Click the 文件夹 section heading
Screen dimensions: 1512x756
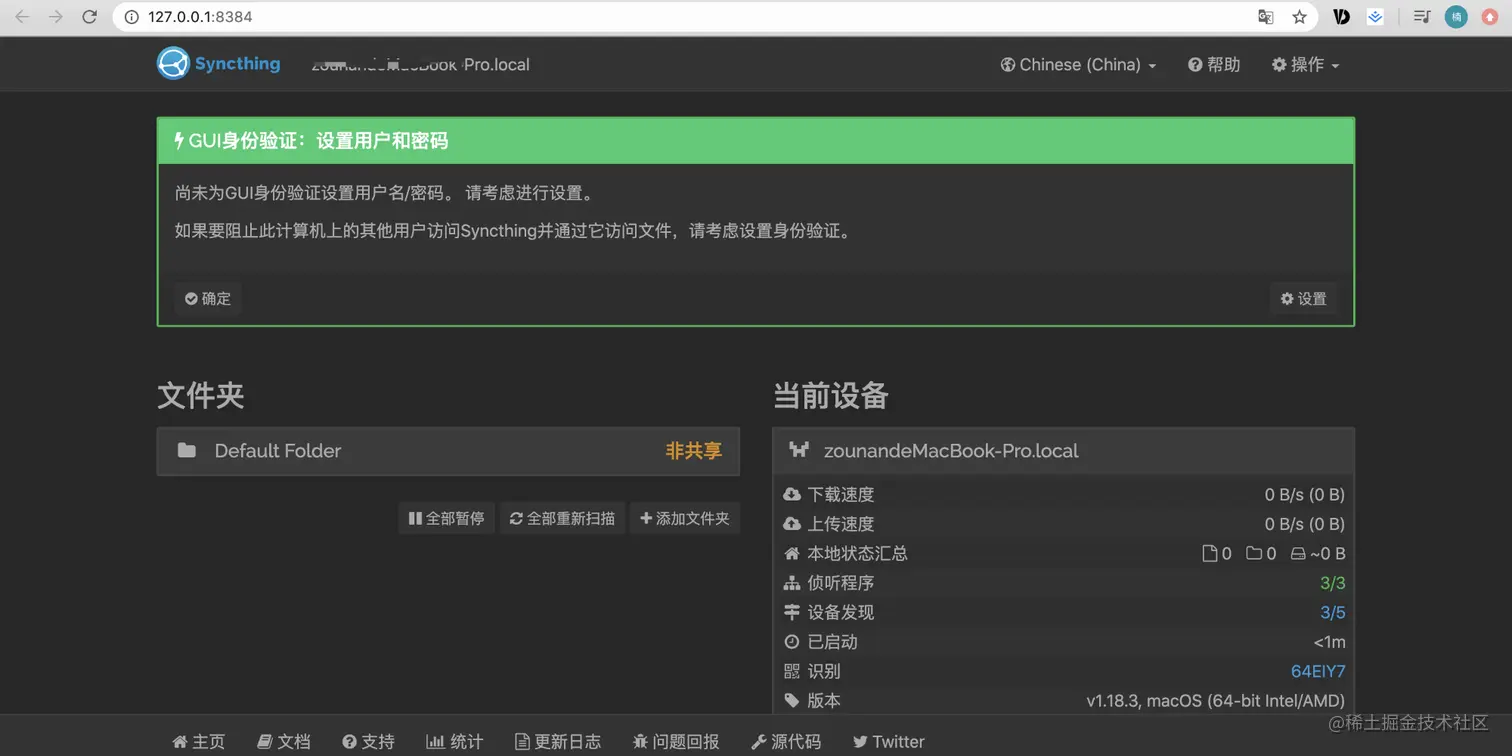click(x=201, y=396)
